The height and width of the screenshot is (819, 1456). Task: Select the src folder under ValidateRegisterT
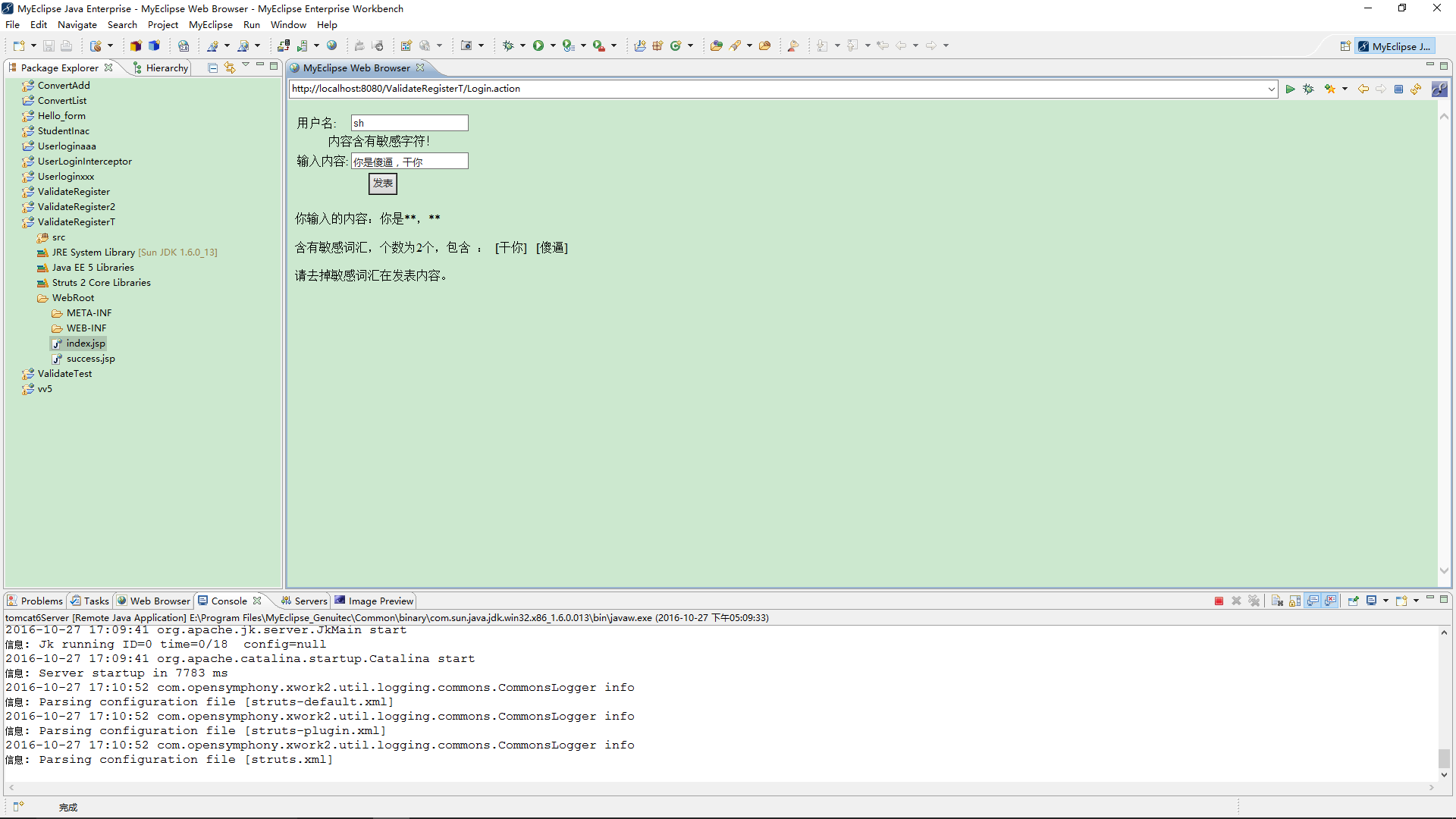click(52, 237)
